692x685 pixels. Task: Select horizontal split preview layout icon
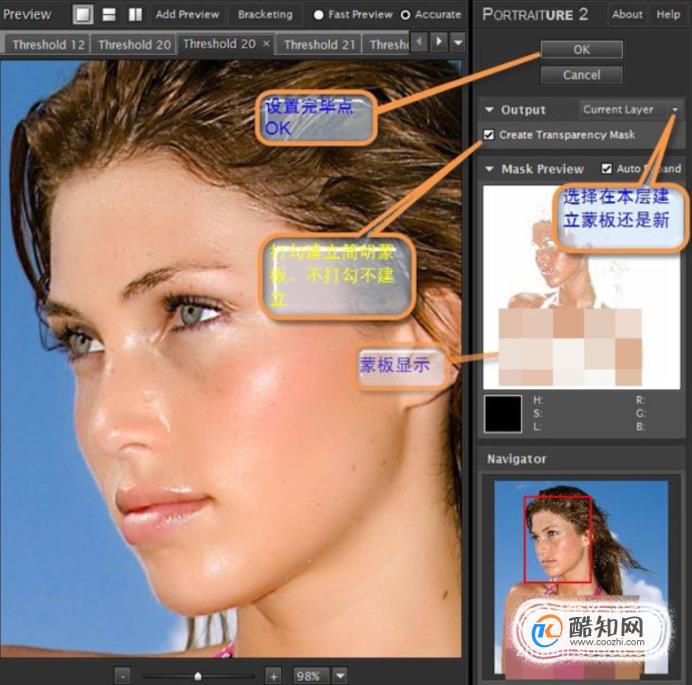109,14
